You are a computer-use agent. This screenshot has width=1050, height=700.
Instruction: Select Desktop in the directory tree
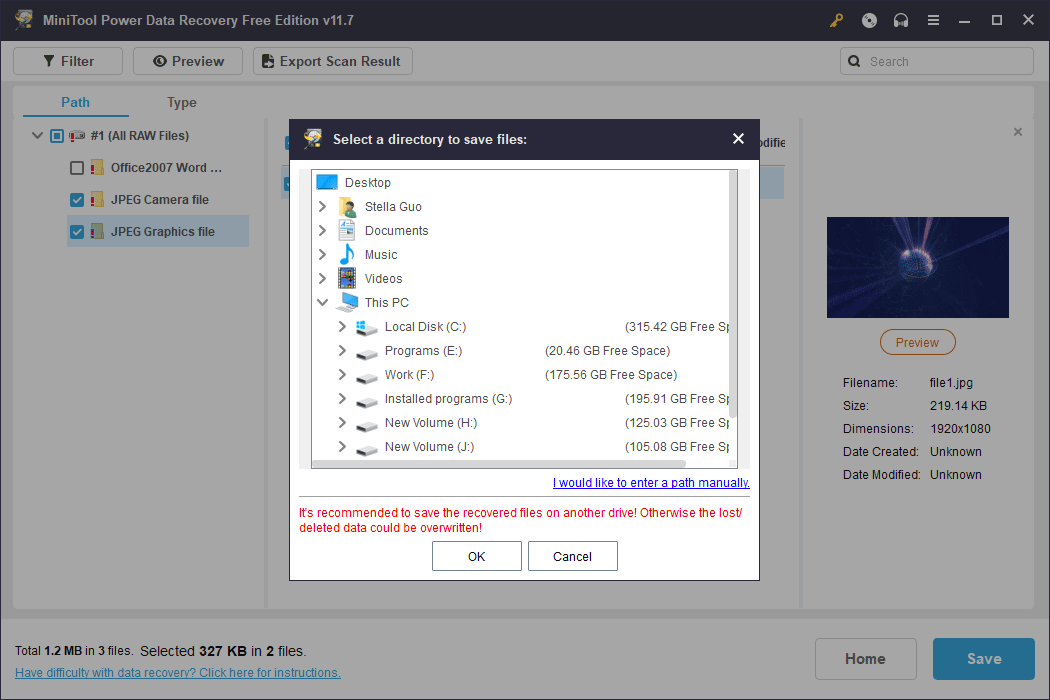coord(368,182)
